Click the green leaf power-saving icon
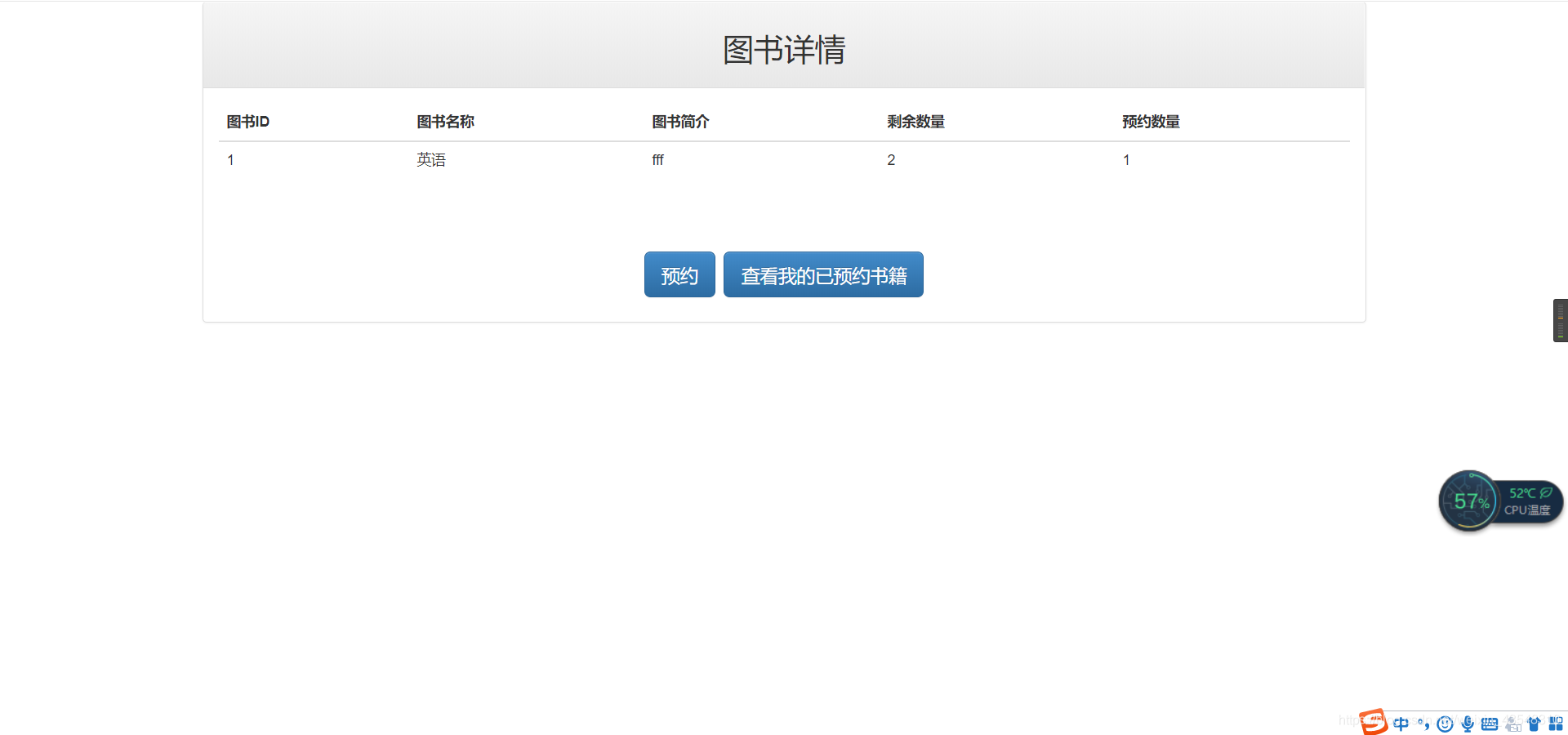1568x735 pixels. pyautogui.click(x=1546, y=492)
